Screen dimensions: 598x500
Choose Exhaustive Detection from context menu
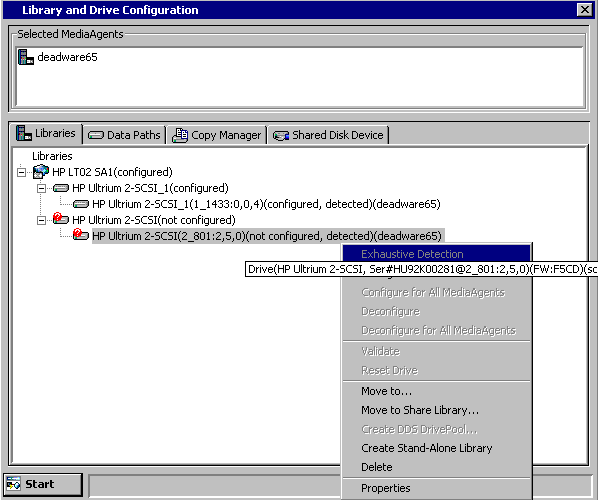(436, 254)
